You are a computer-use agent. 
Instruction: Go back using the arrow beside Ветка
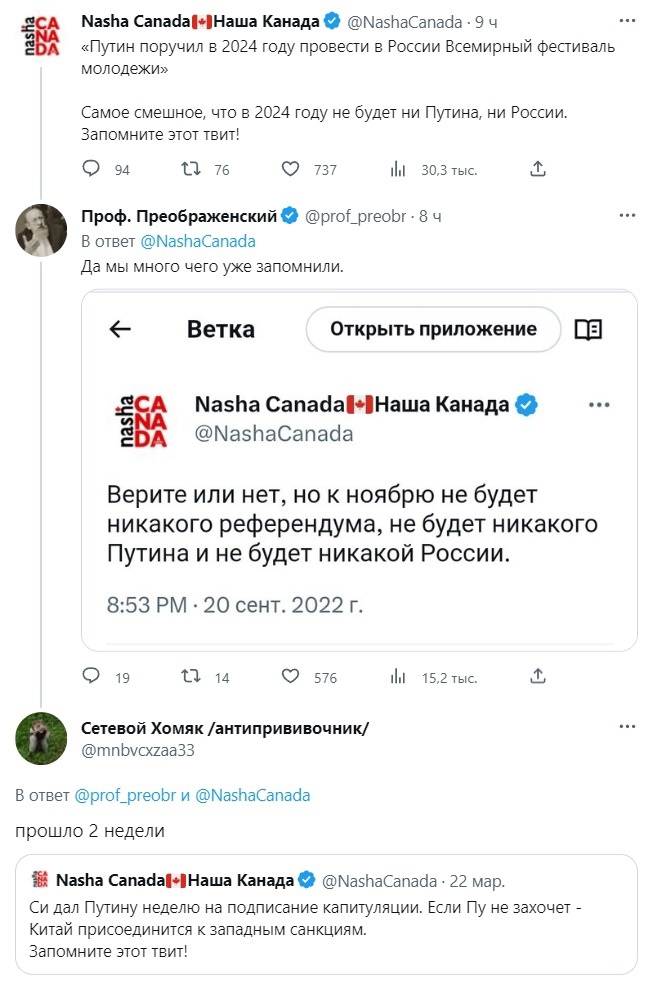click(x=120, y=330)
